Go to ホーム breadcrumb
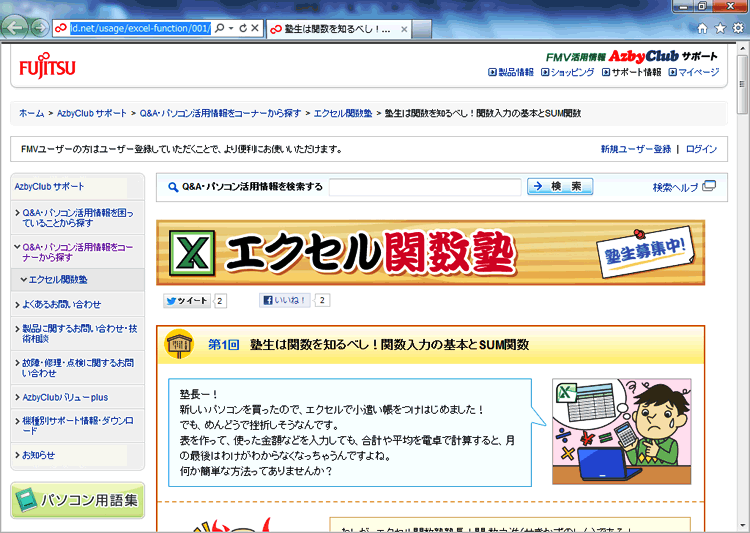Screen dimensions: 750x533 point(31,113)
